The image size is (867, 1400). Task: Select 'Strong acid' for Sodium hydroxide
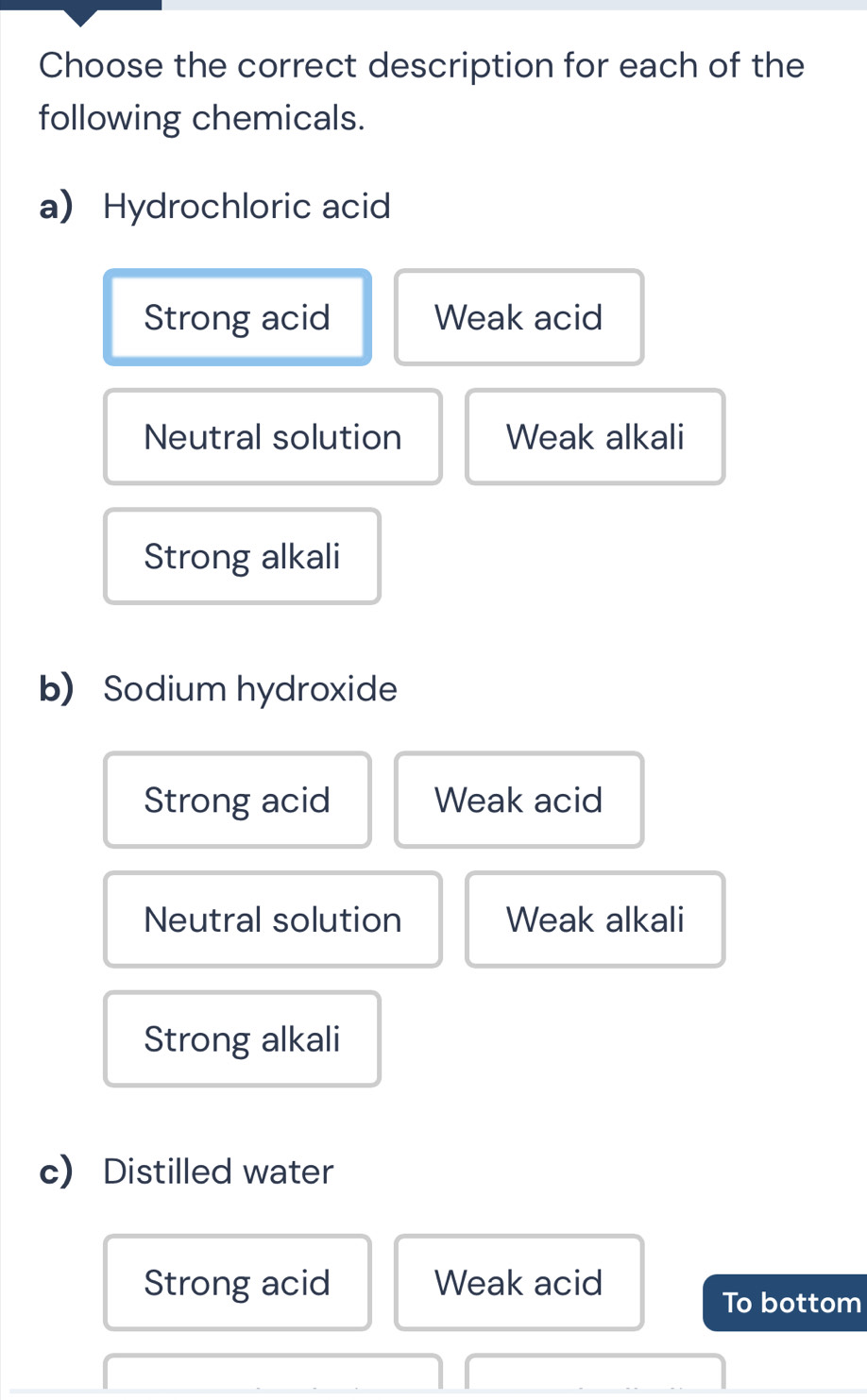coord(237,800)
